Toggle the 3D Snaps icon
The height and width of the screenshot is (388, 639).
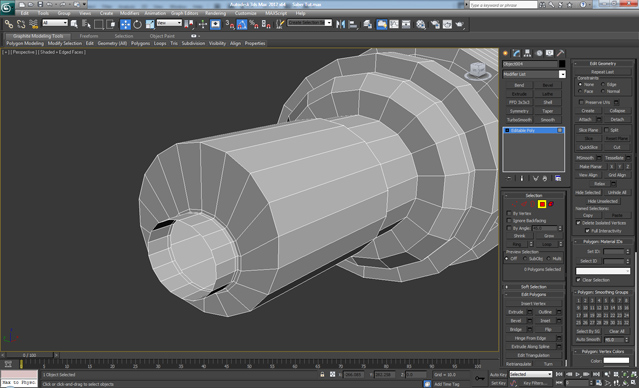click(230, 24)
